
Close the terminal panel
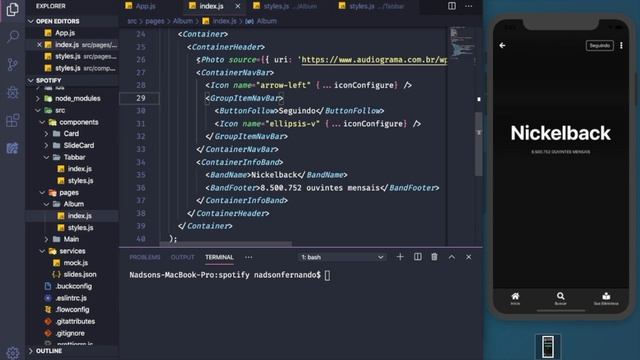click(x=469, y=257)
